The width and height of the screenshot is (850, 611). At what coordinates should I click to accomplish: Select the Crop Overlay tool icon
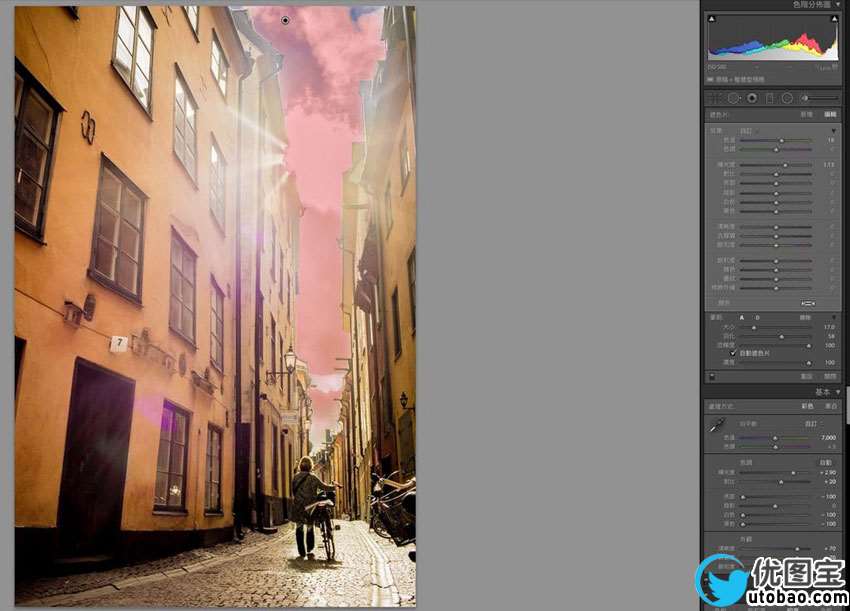click(x=714, y=98)
